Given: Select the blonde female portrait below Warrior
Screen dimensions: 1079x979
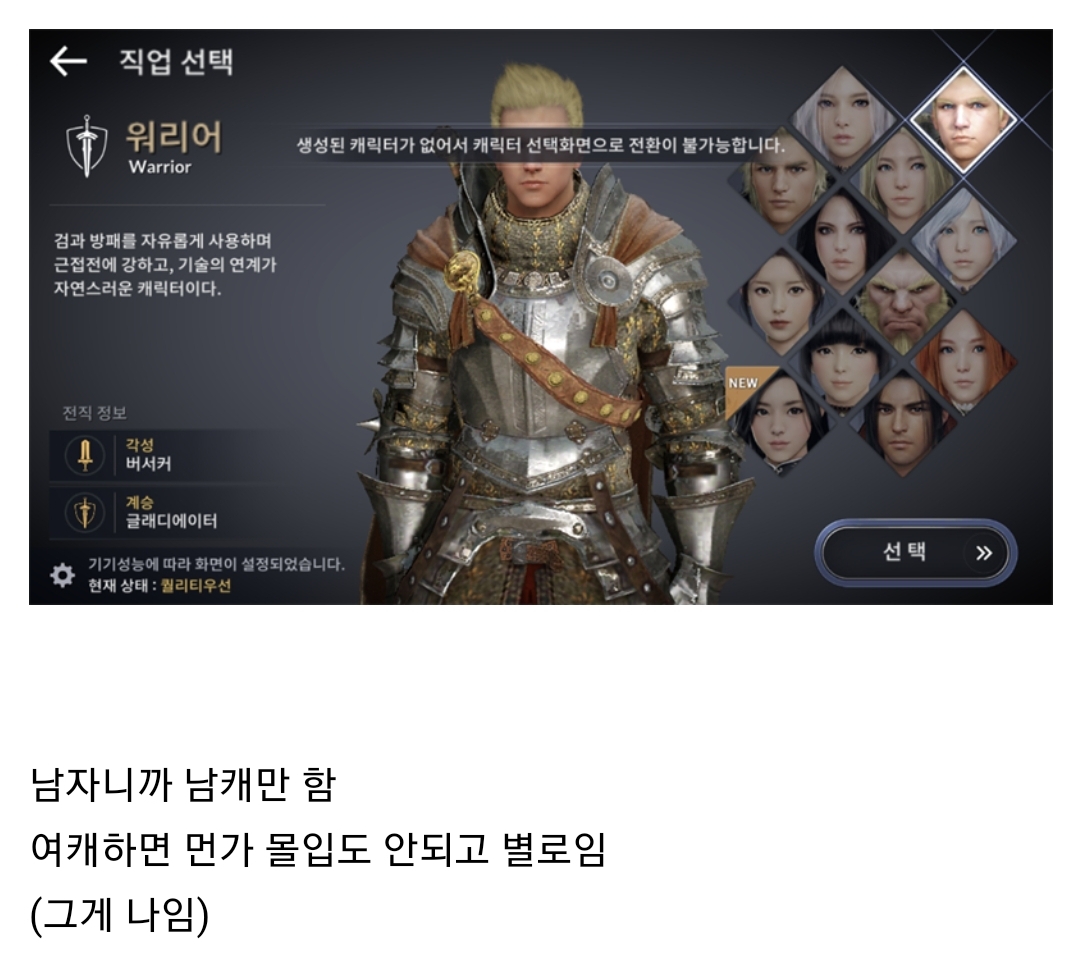Looking at the screenshot, I should (x=903, y=180).
